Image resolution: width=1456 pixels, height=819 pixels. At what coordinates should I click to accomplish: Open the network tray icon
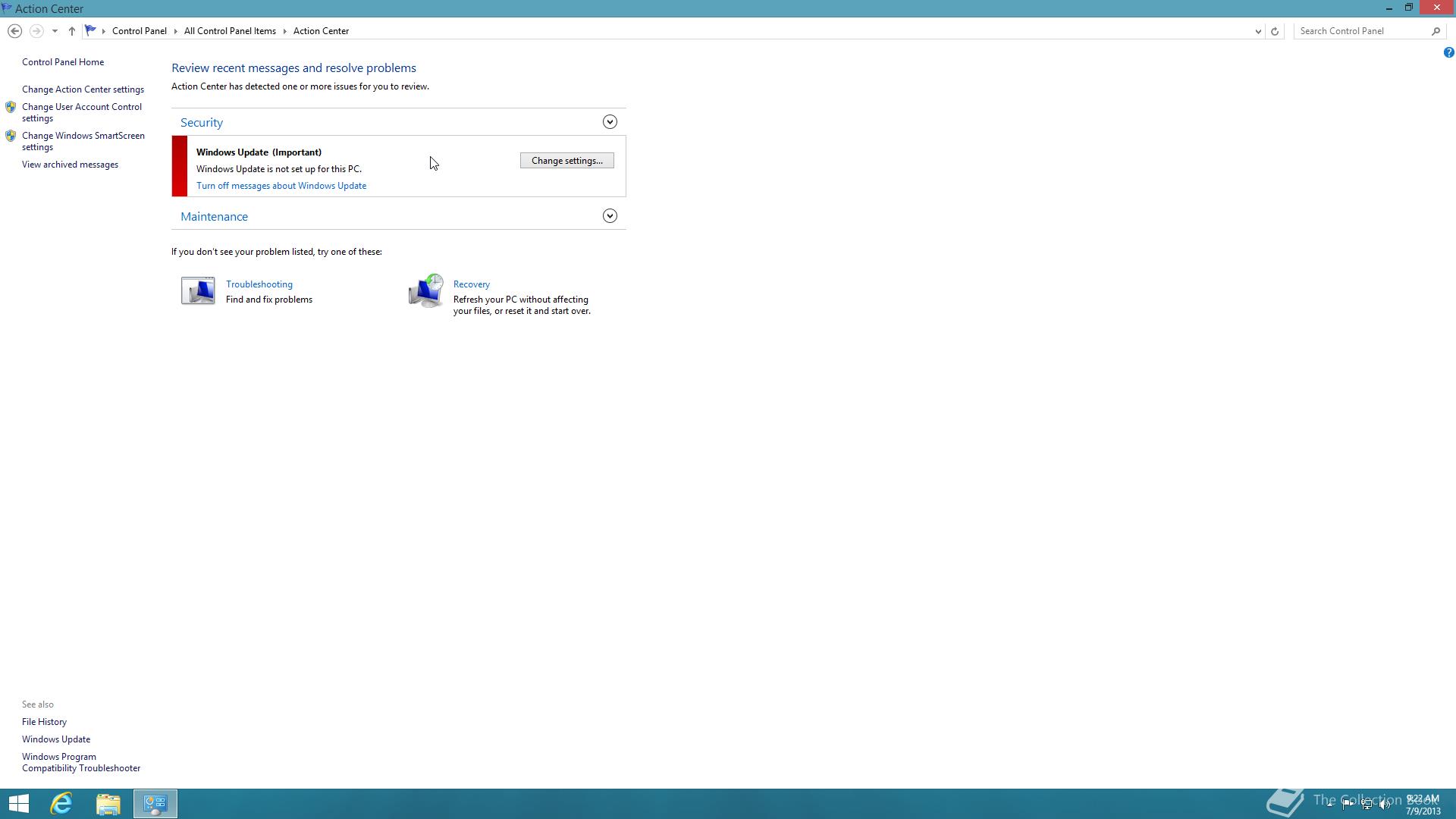(x=1367, y=805)
